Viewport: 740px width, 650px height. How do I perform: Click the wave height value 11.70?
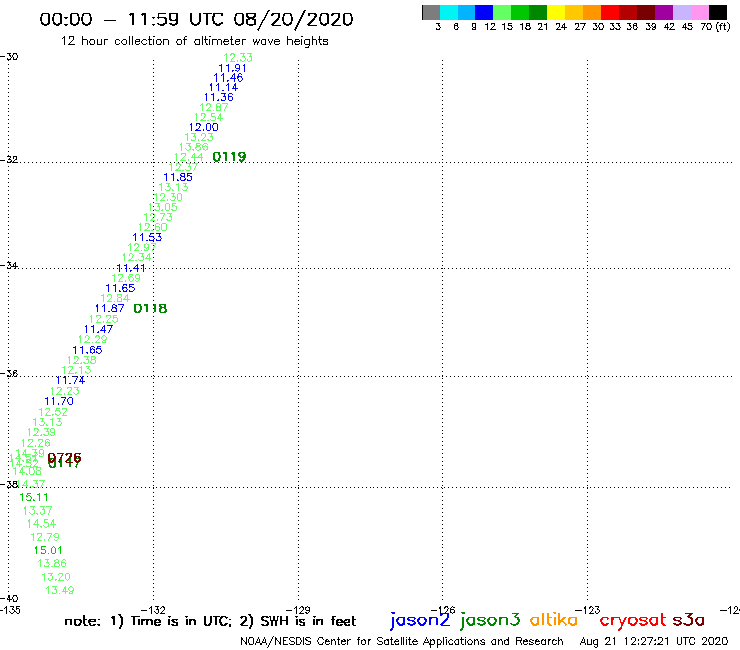[59, 401]
